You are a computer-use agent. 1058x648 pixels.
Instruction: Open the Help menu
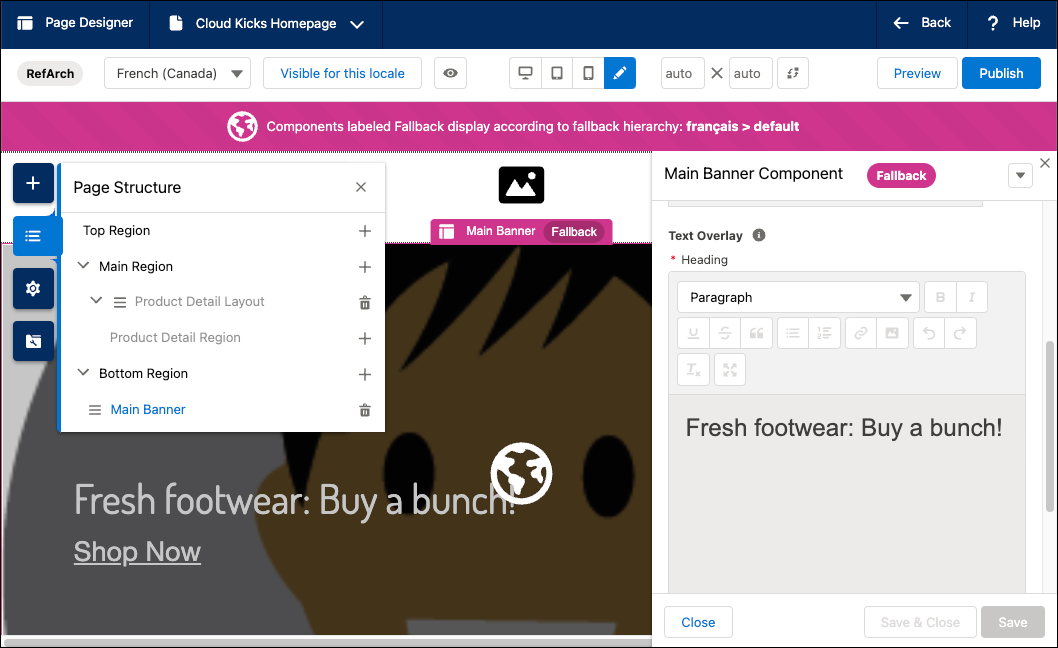coord(1013,23)
